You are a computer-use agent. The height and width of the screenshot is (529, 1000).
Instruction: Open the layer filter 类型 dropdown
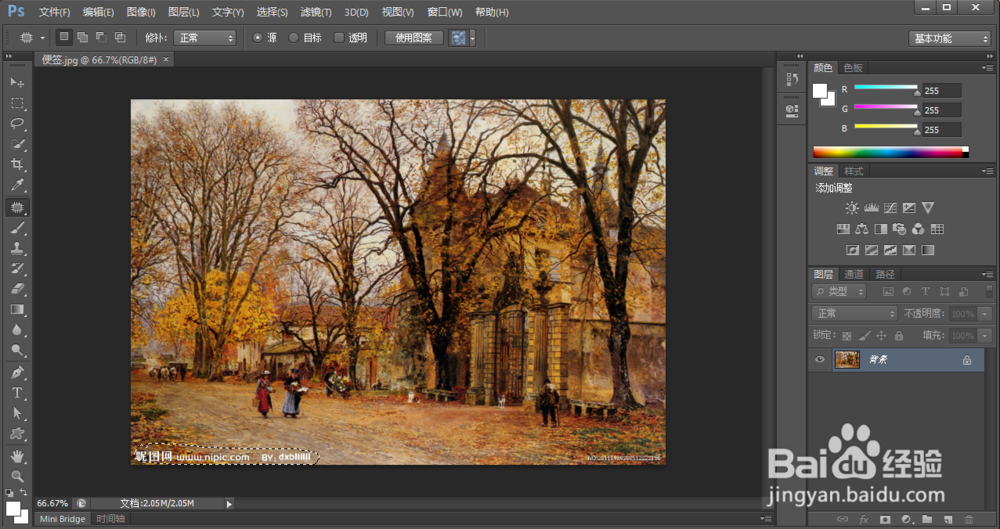pyautogui.click(x=839, y=292)
